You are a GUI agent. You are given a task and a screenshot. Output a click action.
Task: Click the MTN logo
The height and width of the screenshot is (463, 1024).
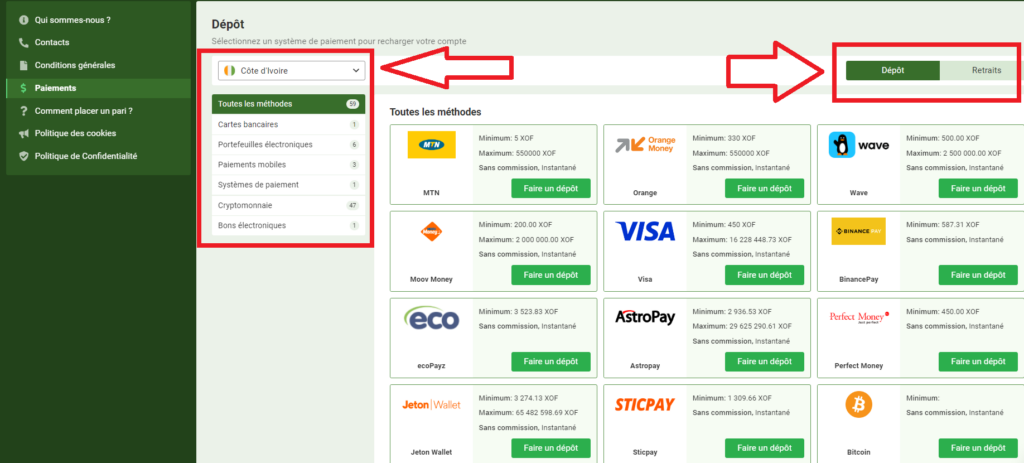tap(431, 144)
